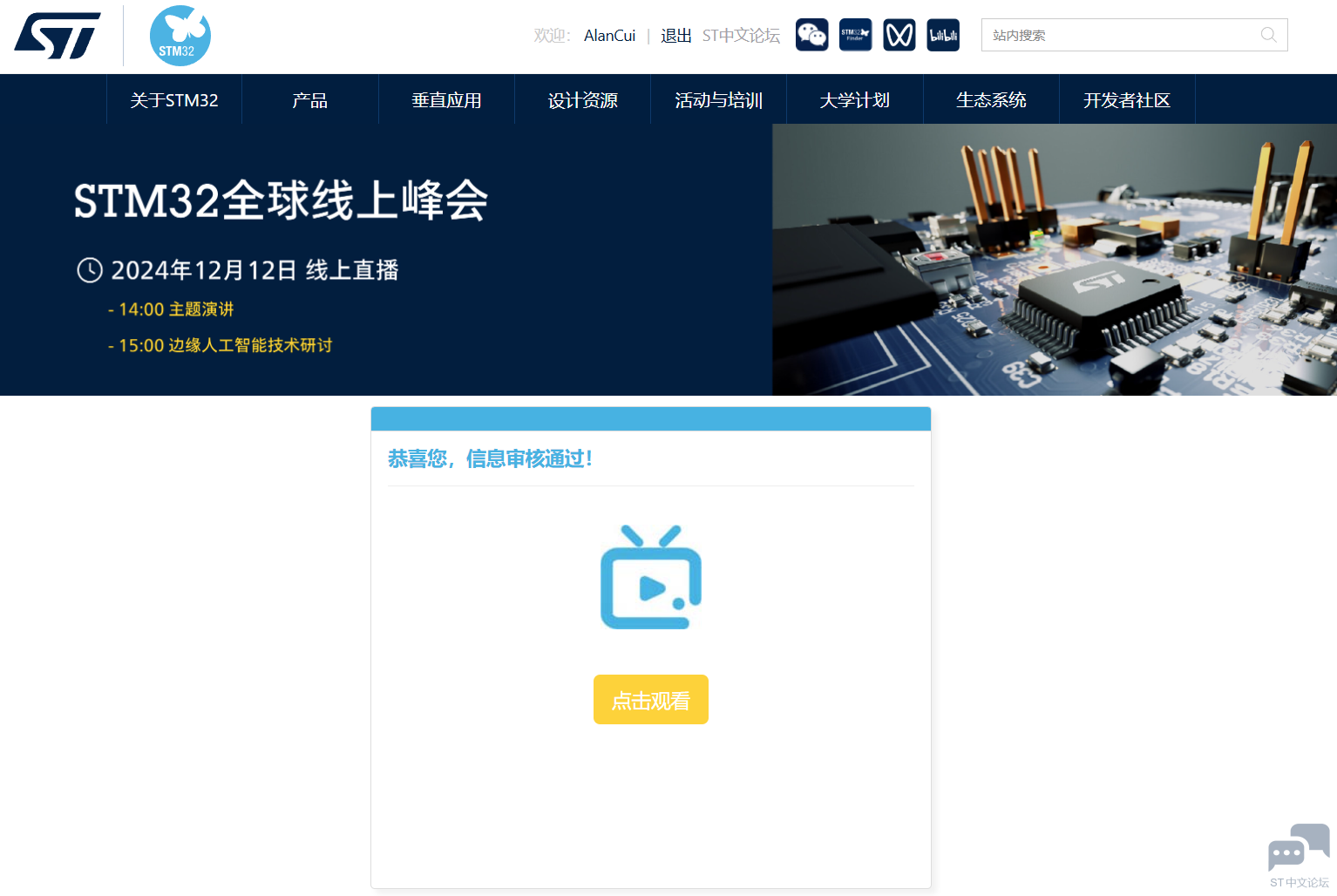Image resolution: width=1337 pixels, height=896 pixels.
Task: Open the ST中文论坛 header link
Action: coord(741,36)
